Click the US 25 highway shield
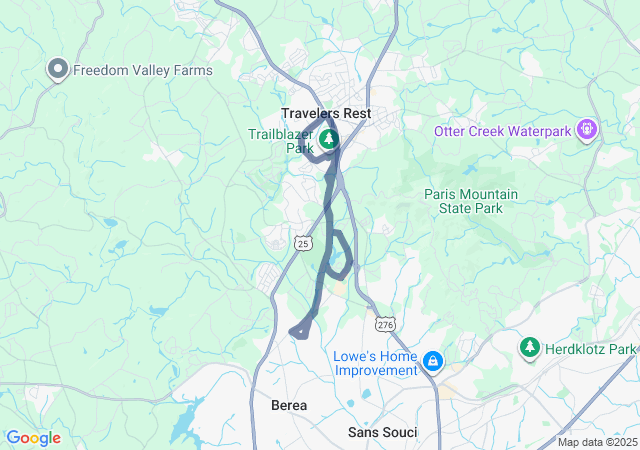640x450 pixels. point(303,244)
